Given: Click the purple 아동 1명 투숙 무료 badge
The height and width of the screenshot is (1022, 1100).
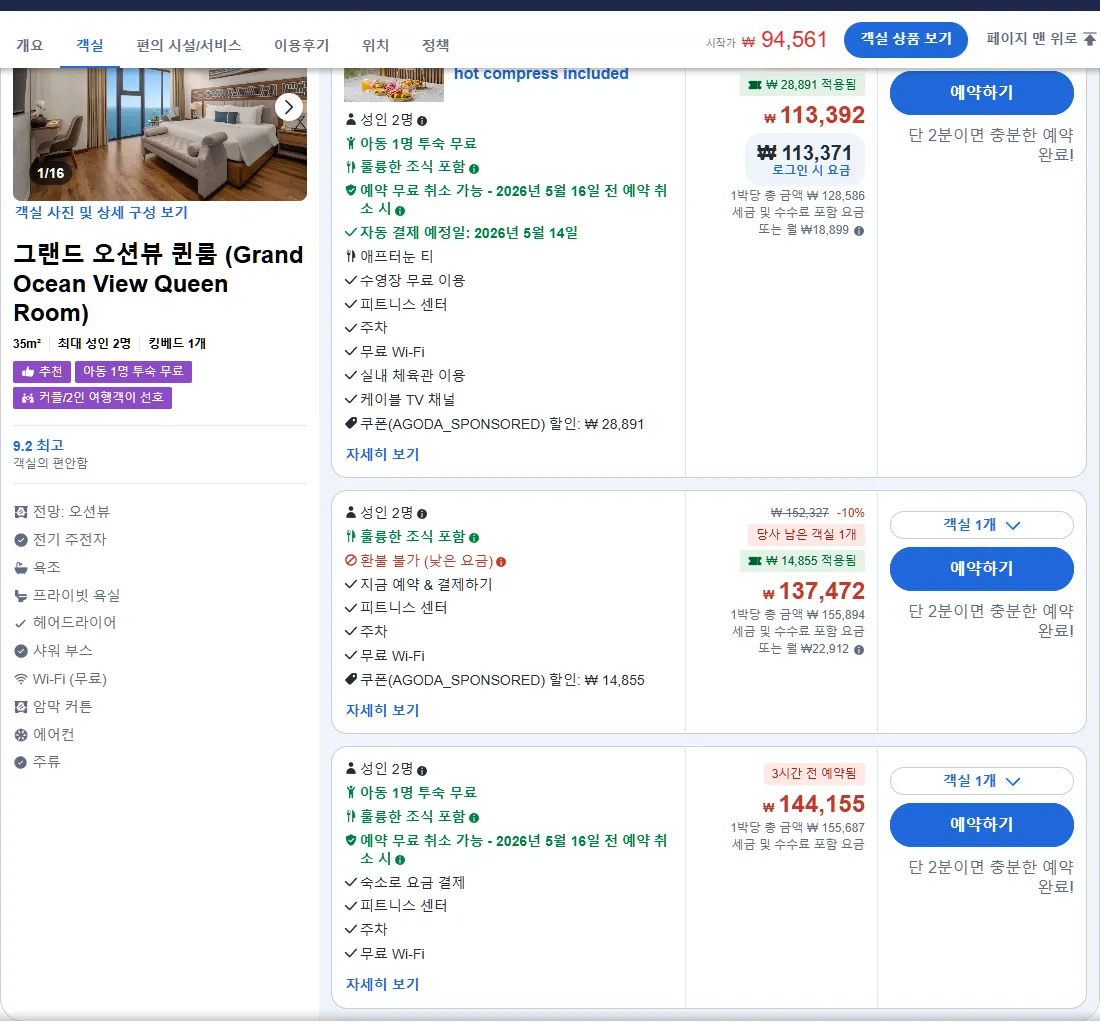Looking at the screenshot, I should tap(133, 372).
